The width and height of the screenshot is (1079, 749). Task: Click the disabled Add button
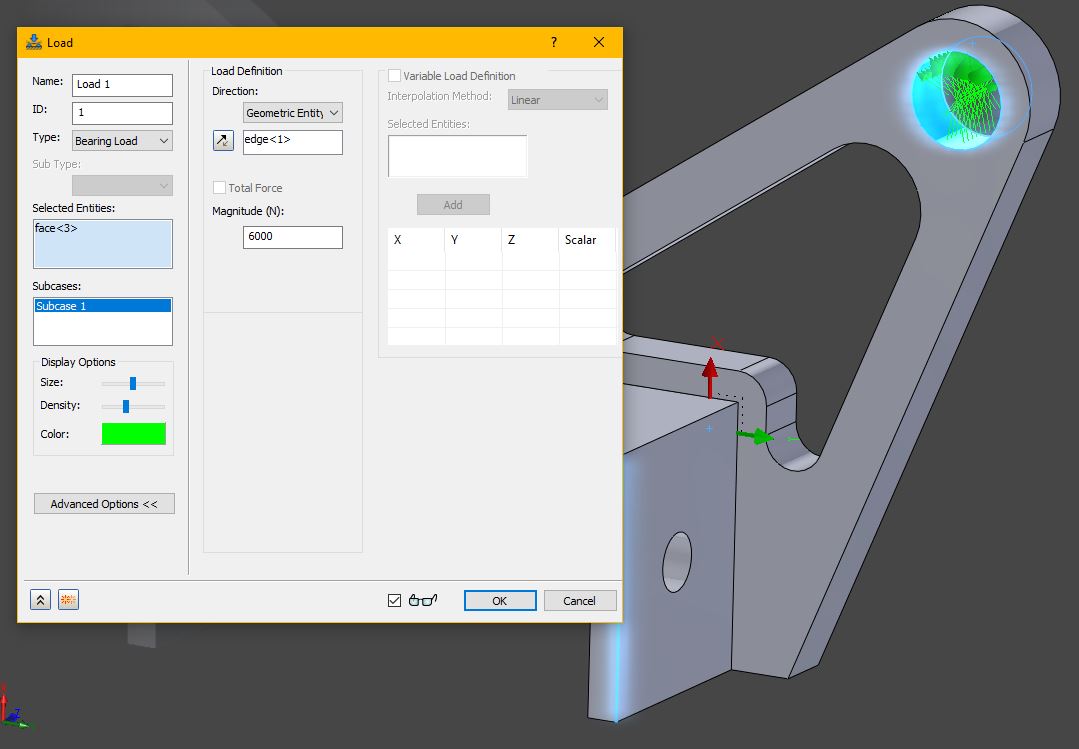pos(453,204)
